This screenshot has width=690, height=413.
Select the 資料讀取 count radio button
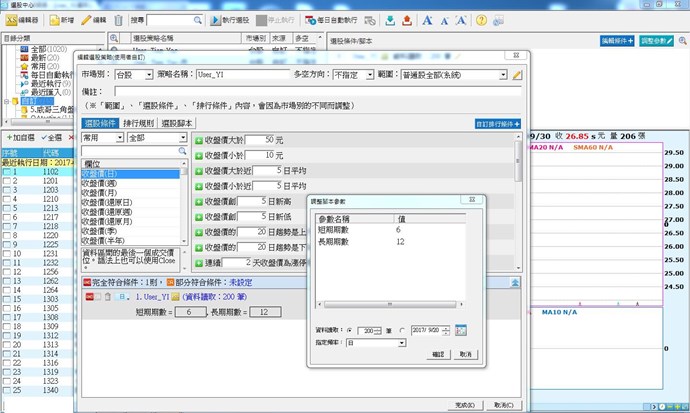tap(348, 330)
